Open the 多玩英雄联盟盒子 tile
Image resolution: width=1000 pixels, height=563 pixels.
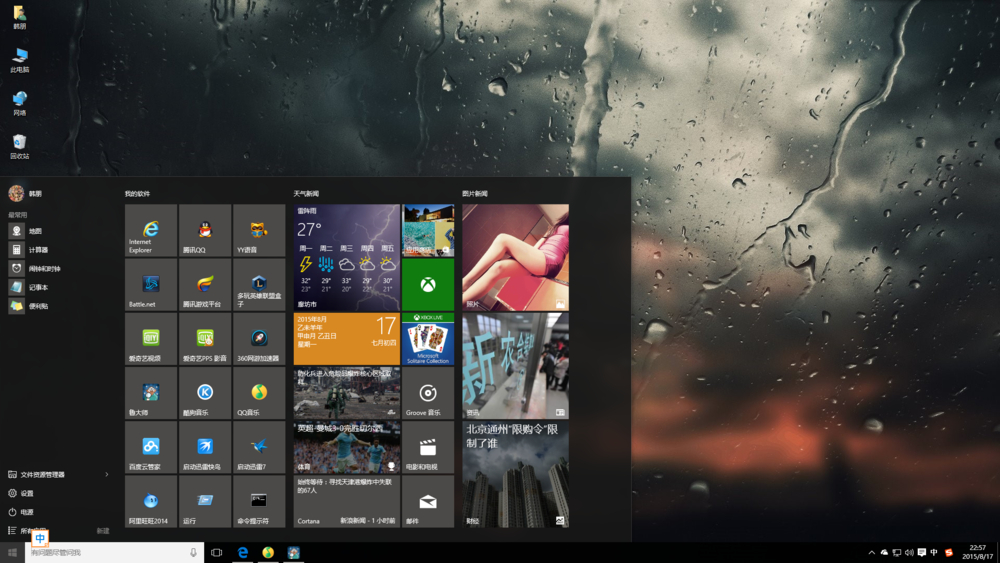[259, 284]
